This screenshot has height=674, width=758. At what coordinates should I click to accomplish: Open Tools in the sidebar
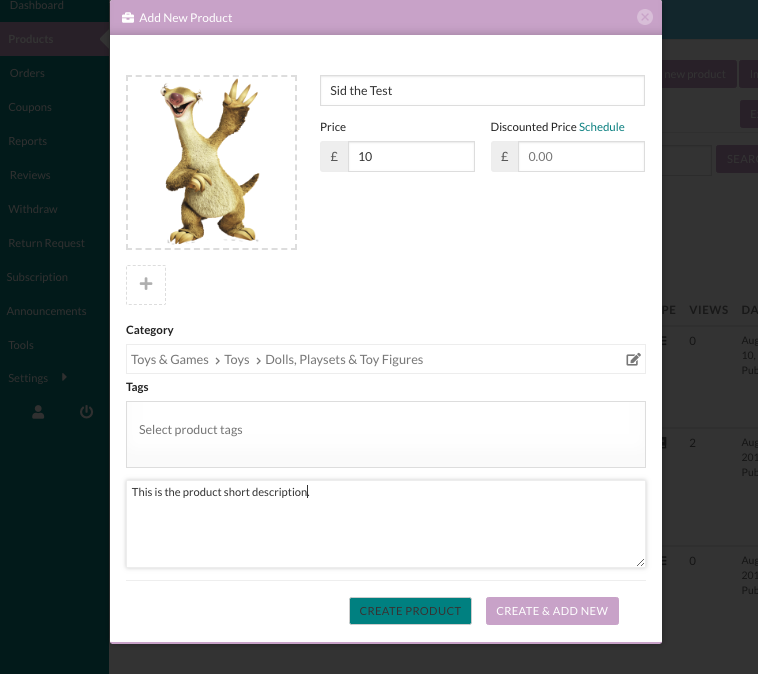click(21, 345)
